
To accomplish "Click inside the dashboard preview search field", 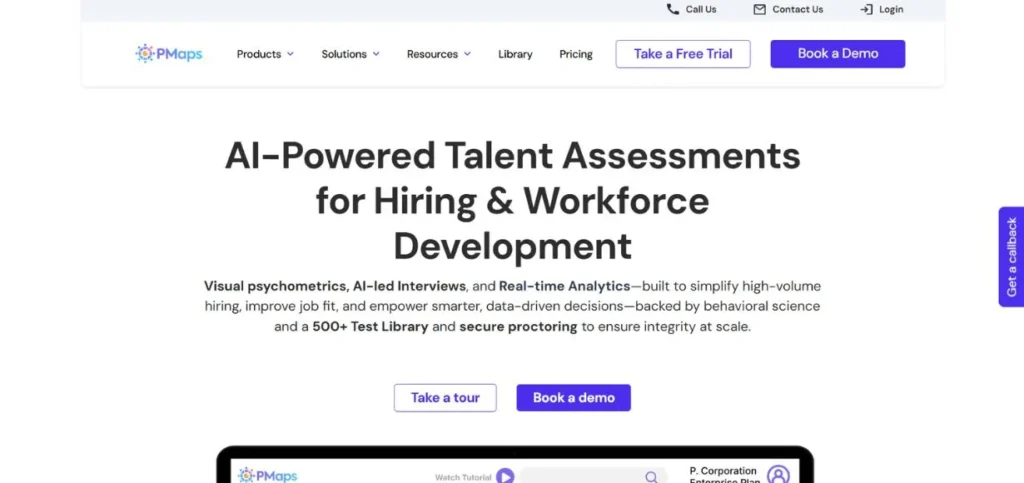I will (x=582, y=477).
